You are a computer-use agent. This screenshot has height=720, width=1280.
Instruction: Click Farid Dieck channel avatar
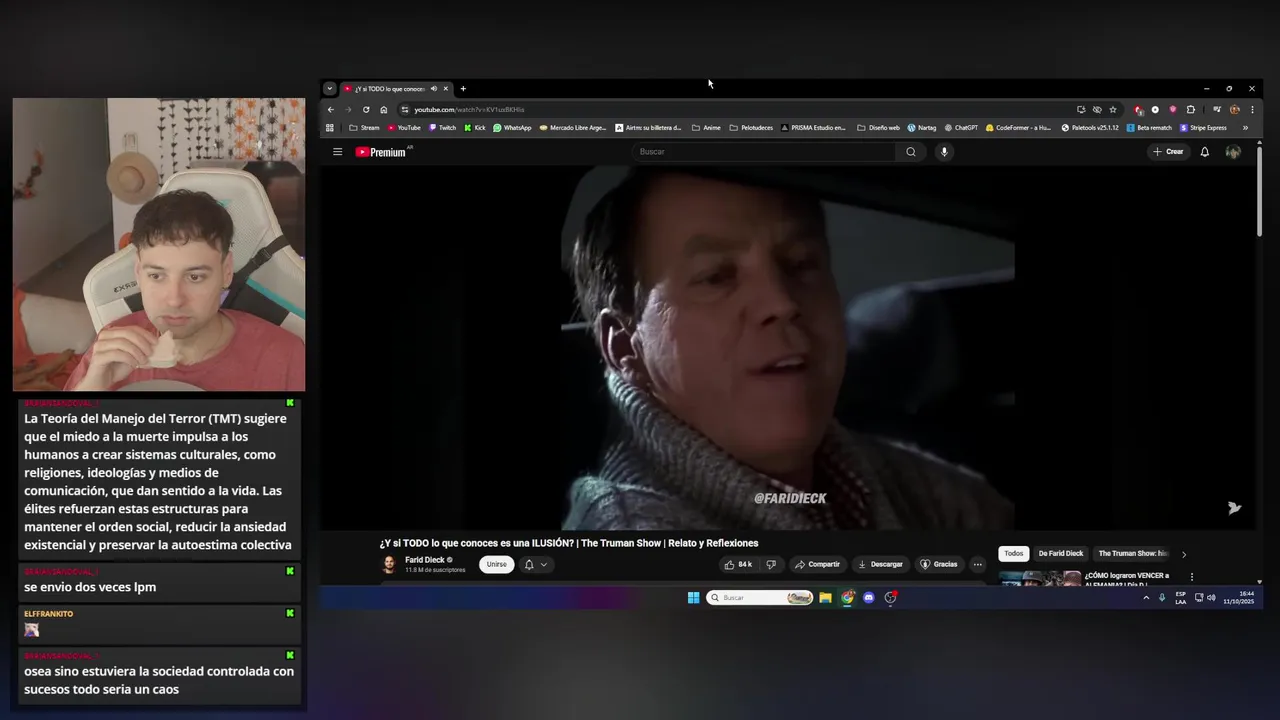388,565
